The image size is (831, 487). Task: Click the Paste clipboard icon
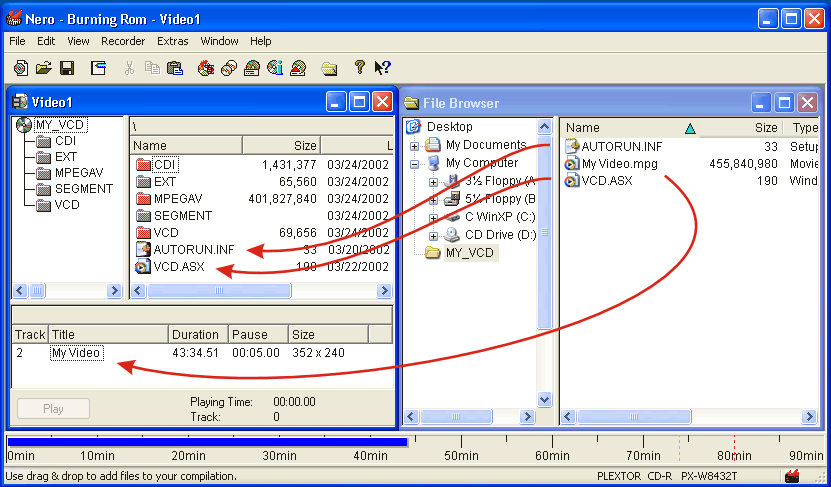175,68
